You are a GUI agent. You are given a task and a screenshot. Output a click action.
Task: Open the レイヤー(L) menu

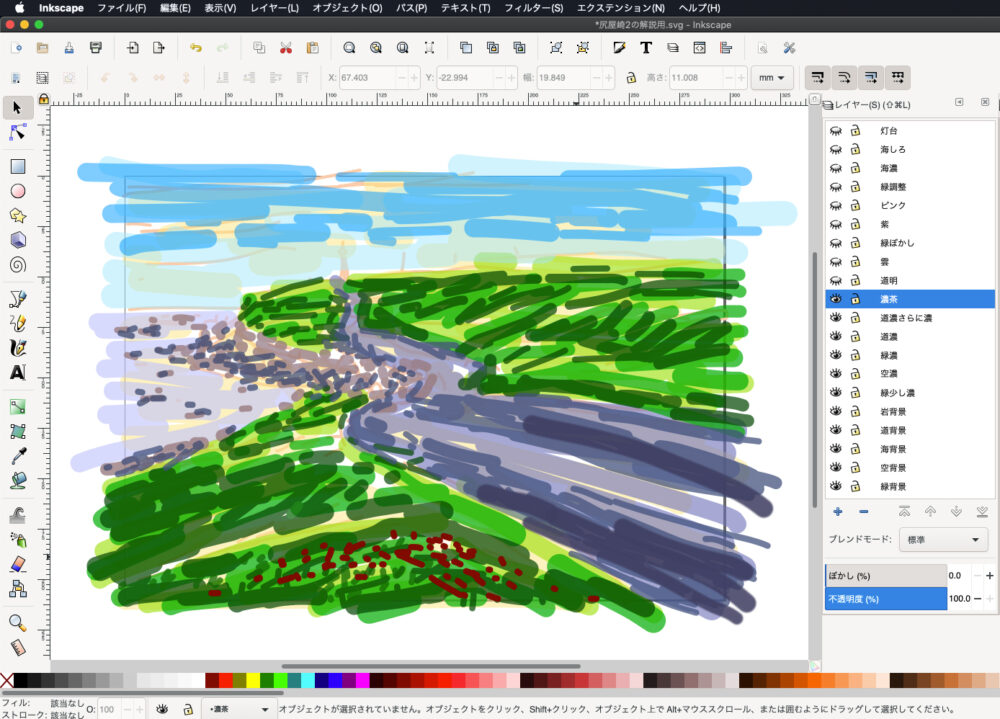274,8
